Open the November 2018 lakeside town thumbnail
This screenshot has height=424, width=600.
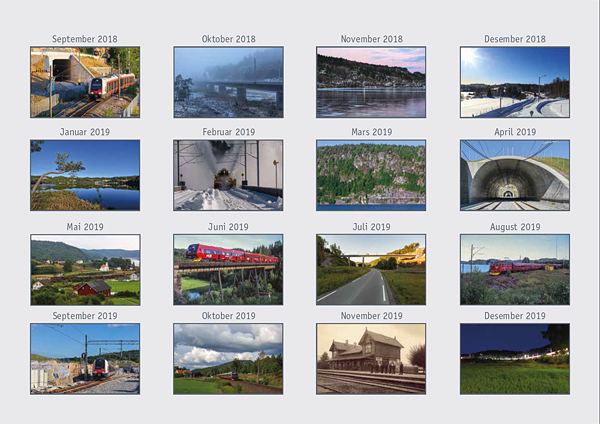click(x=371, y=82)
